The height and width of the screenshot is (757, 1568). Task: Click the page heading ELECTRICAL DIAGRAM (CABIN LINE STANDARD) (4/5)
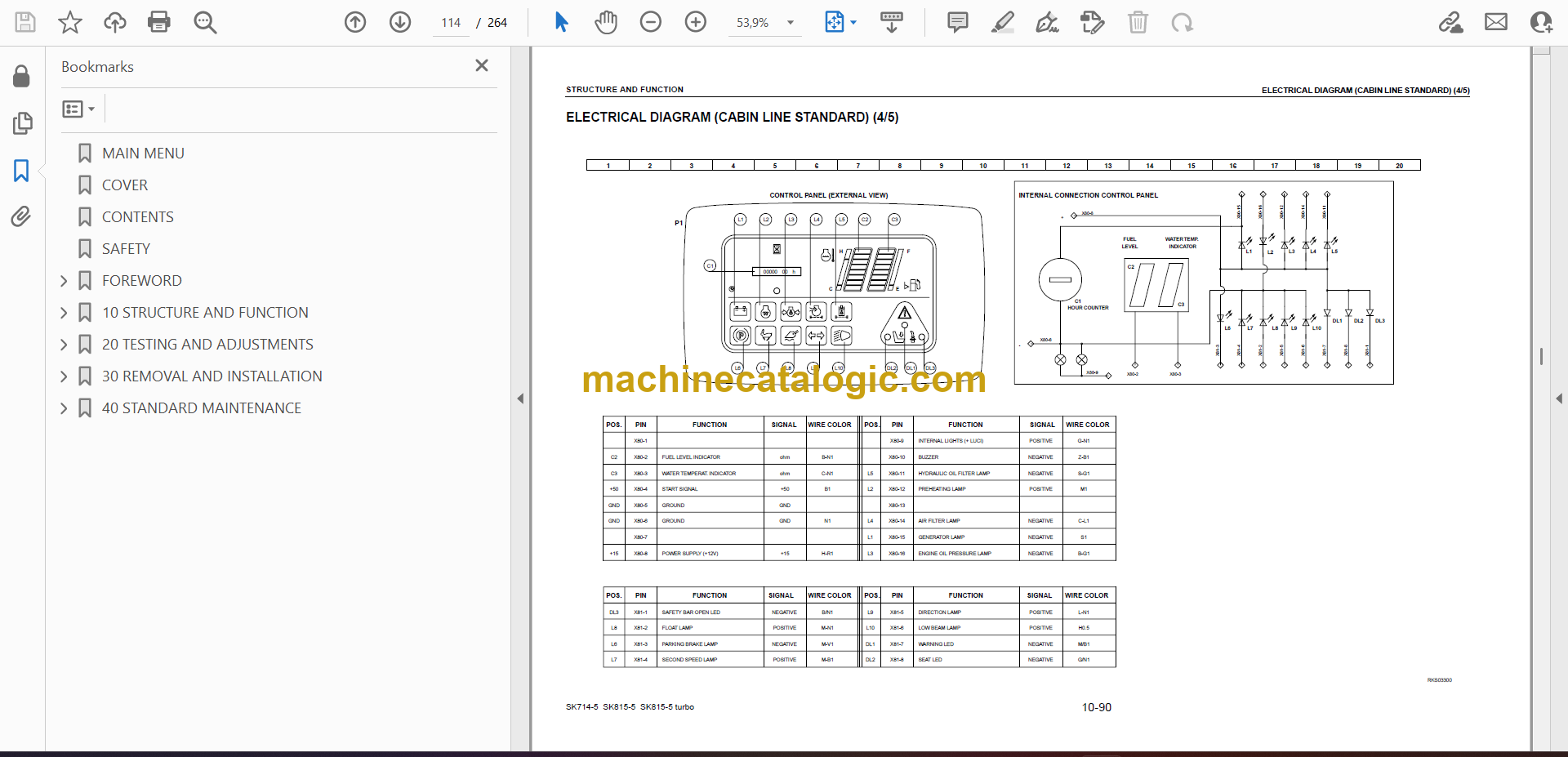click(x=732, y=118)
